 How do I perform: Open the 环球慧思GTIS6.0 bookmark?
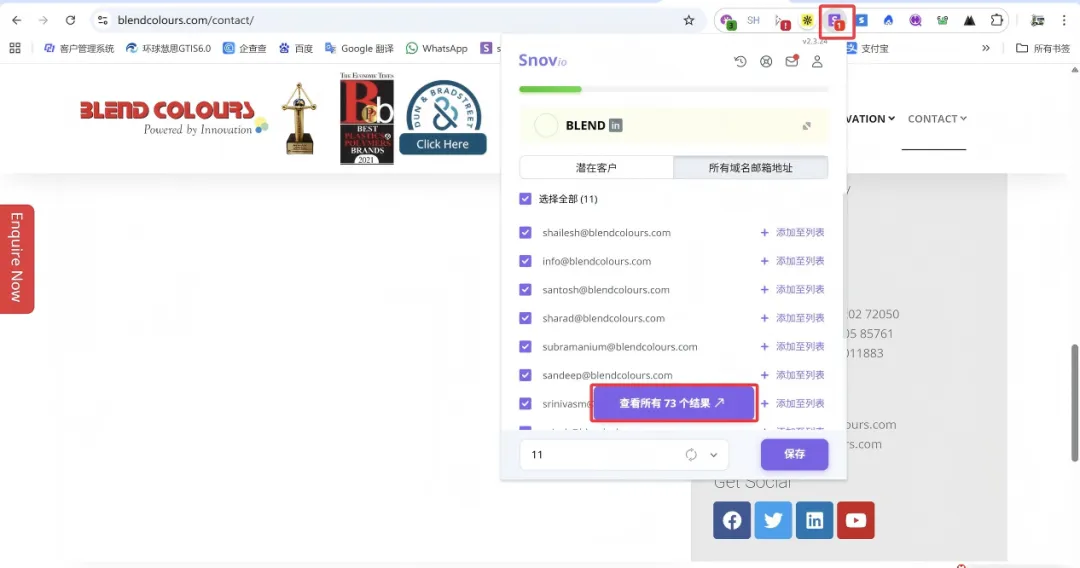(x=168, y=48)
